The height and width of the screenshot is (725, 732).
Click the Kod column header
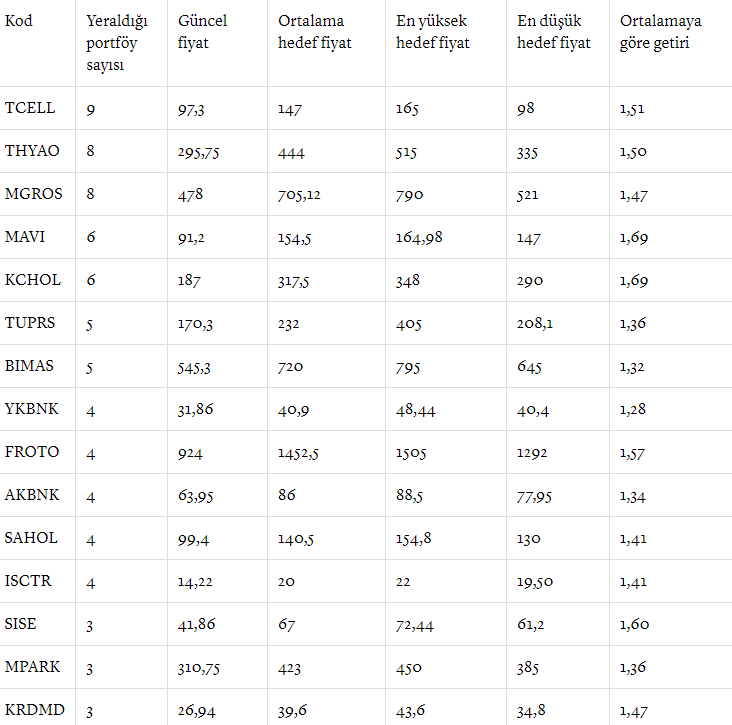point(19,21)
